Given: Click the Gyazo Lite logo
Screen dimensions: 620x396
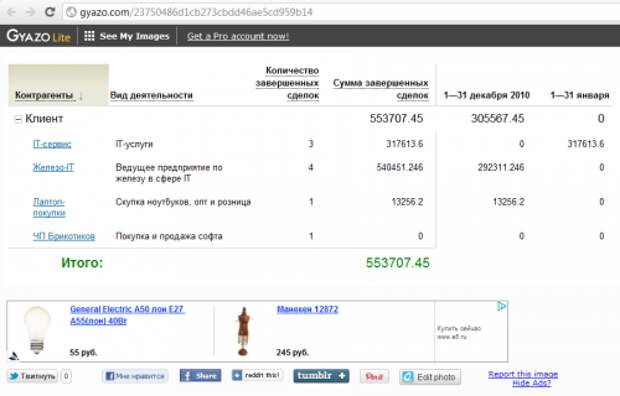Looking at the screenshot, I should point(38,36).
